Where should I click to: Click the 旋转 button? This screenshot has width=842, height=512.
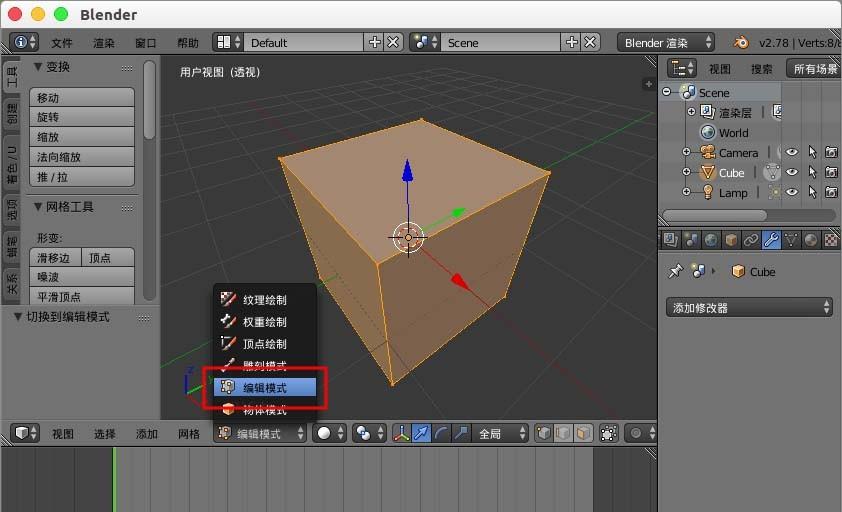82,117
